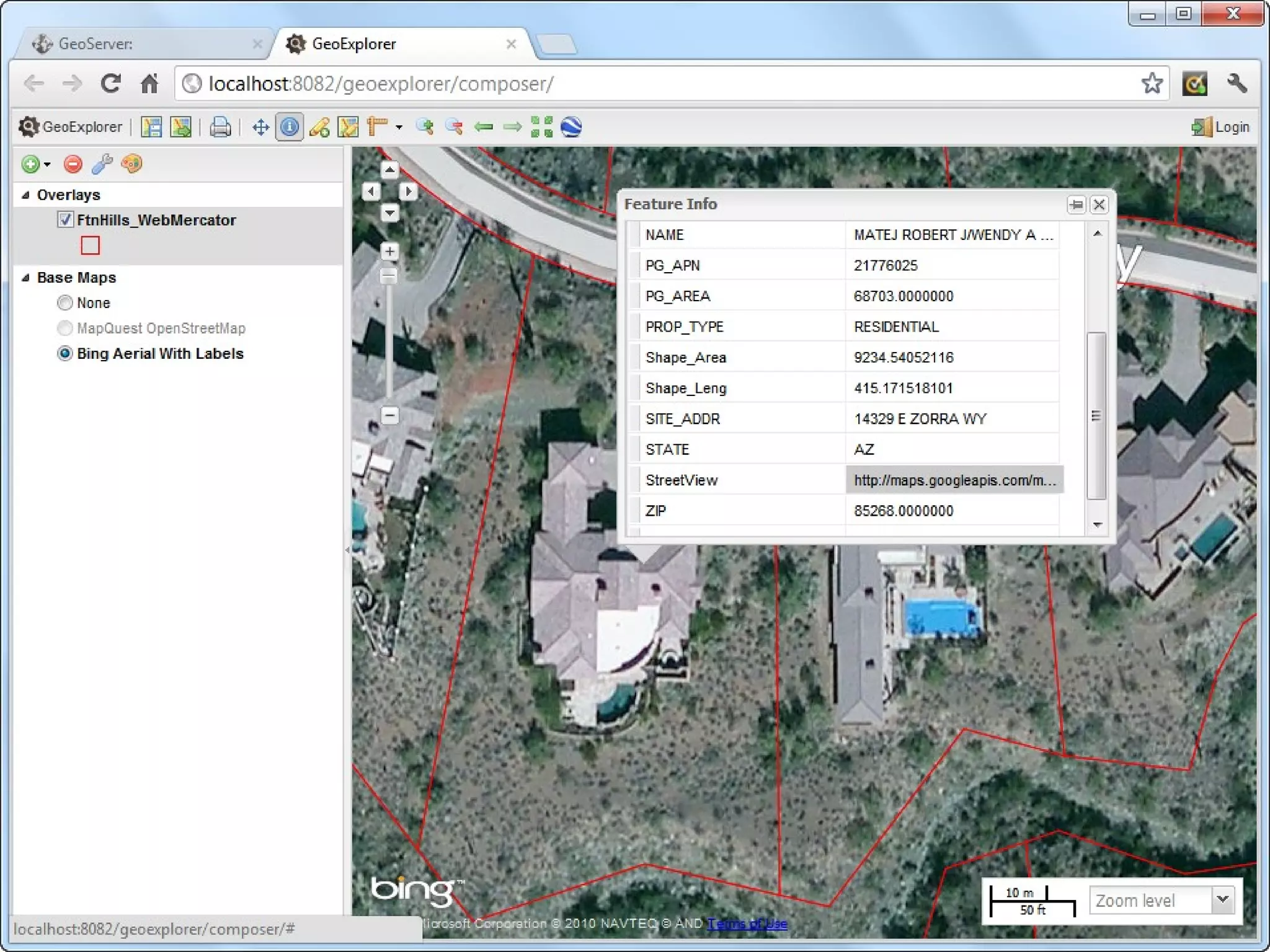Select the None base map option
This screenshot has height=952, width=1270.
coord(65,302)
